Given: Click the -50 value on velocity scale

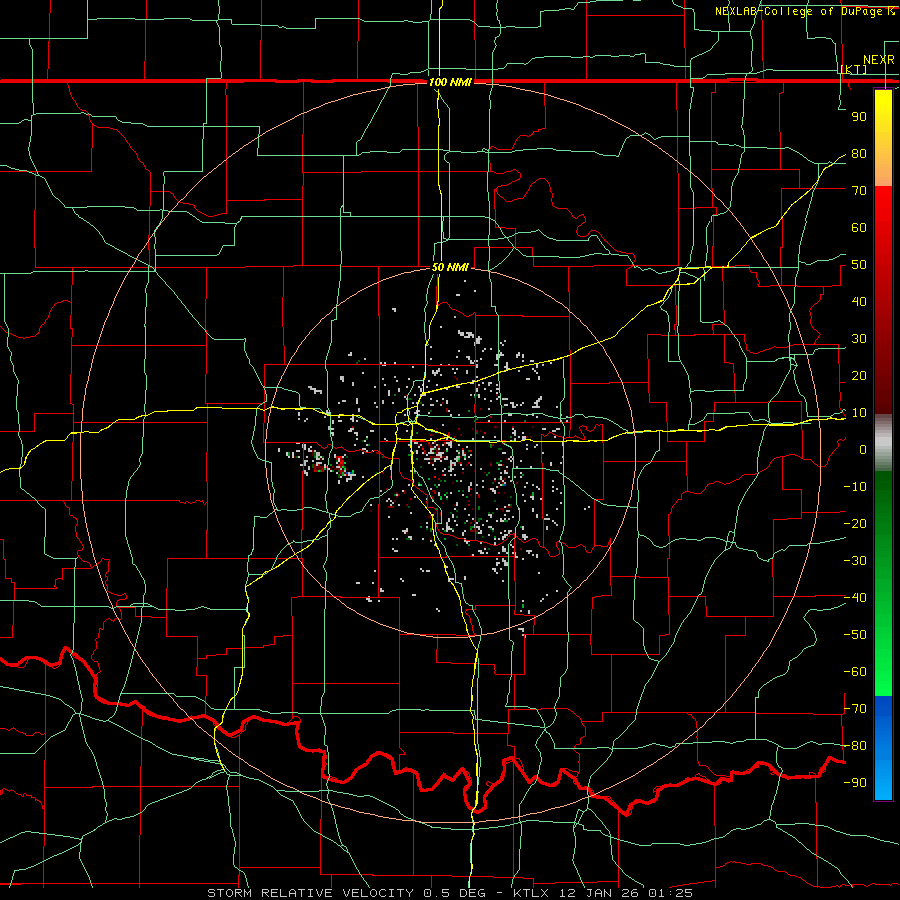Looking at the screenshot, I should [855, 635].
